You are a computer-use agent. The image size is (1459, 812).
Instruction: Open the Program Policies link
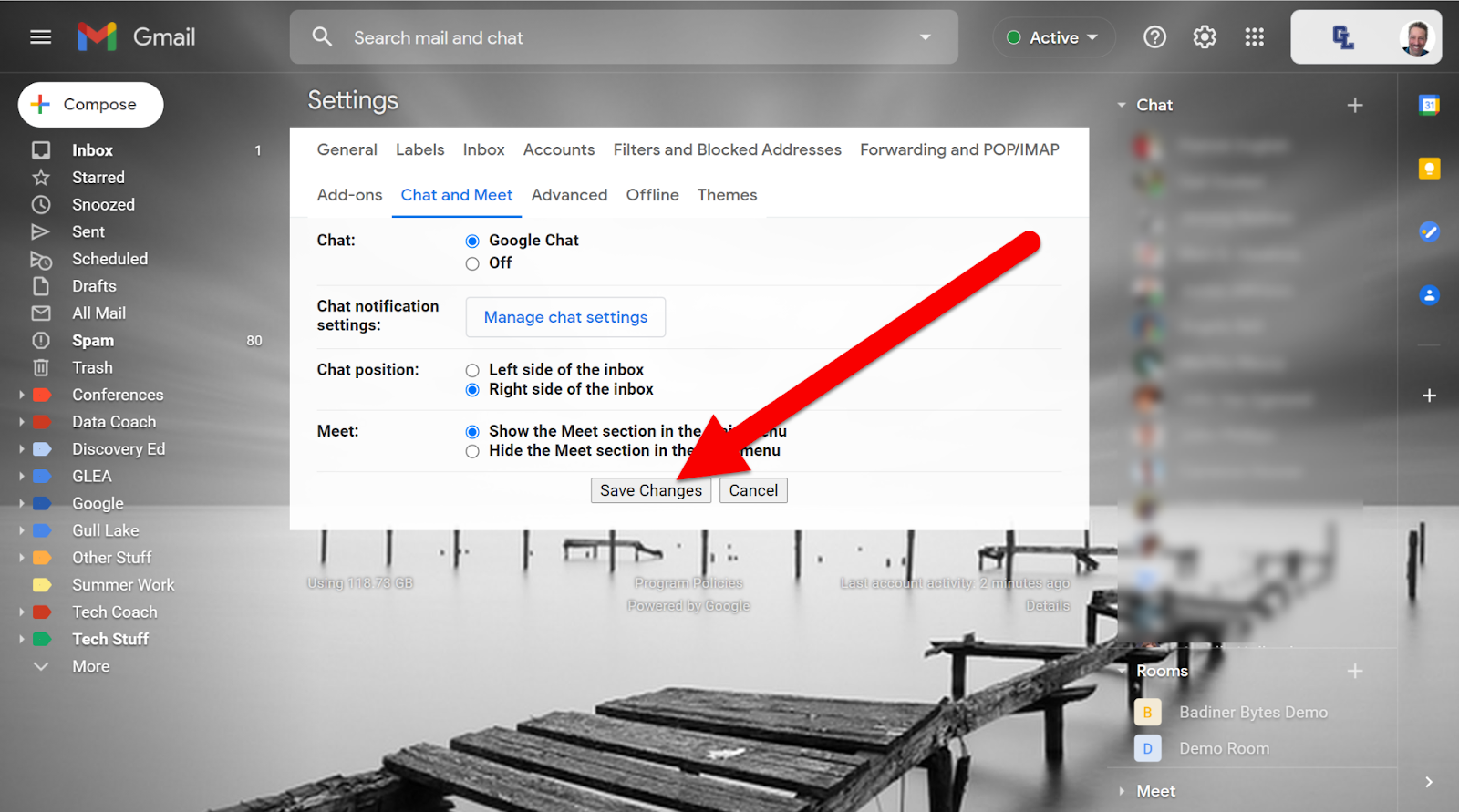point(688,583)
